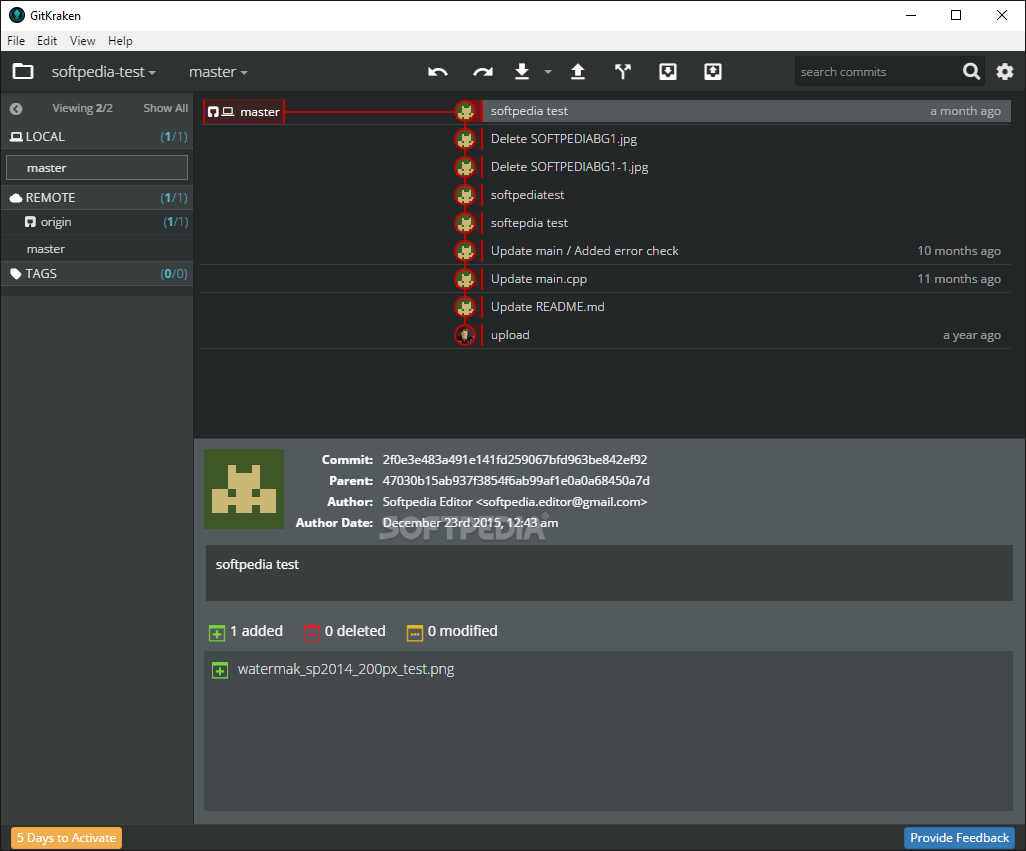
Task: Click the '1 added' green plus icon
Action: (217, 633)
